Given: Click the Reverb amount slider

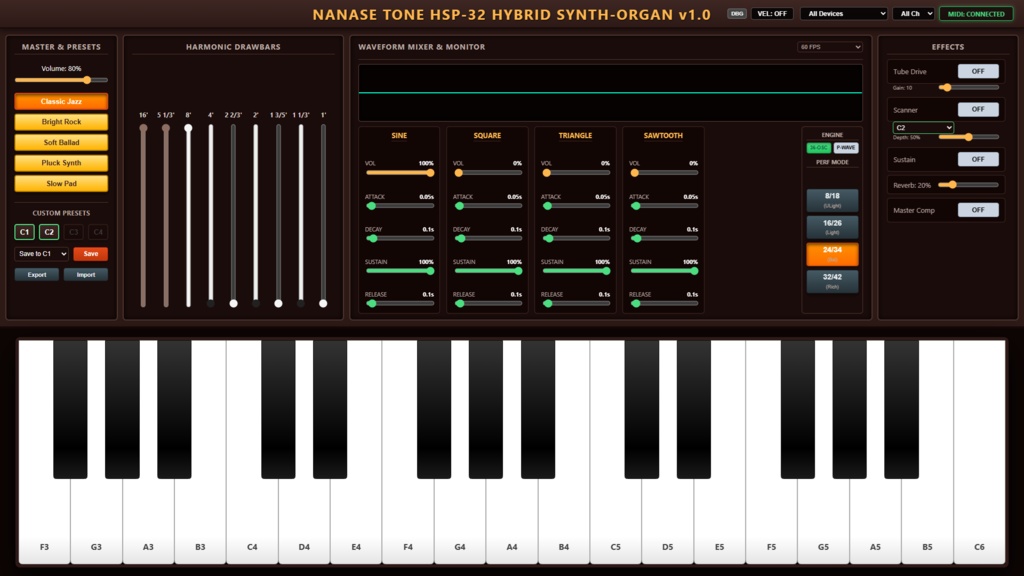Looking at the screenshot, I should pos(968,185).
